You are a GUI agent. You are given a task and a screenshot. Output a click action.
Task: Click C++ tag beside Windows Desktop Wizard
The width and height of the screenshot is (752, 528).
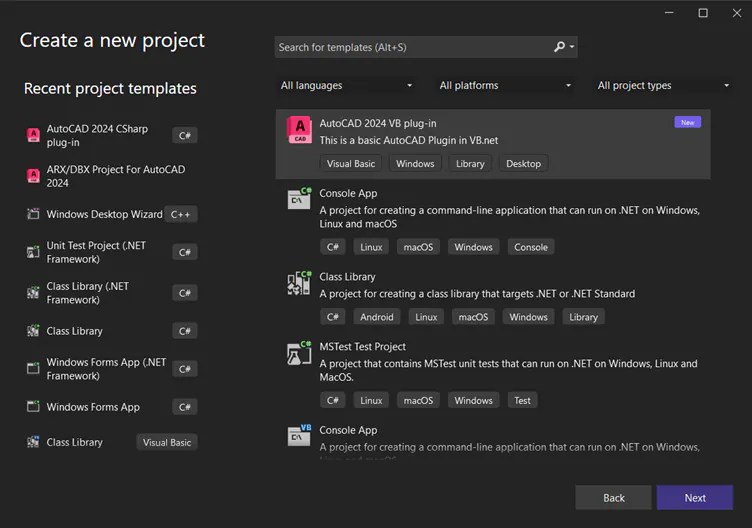181,214
